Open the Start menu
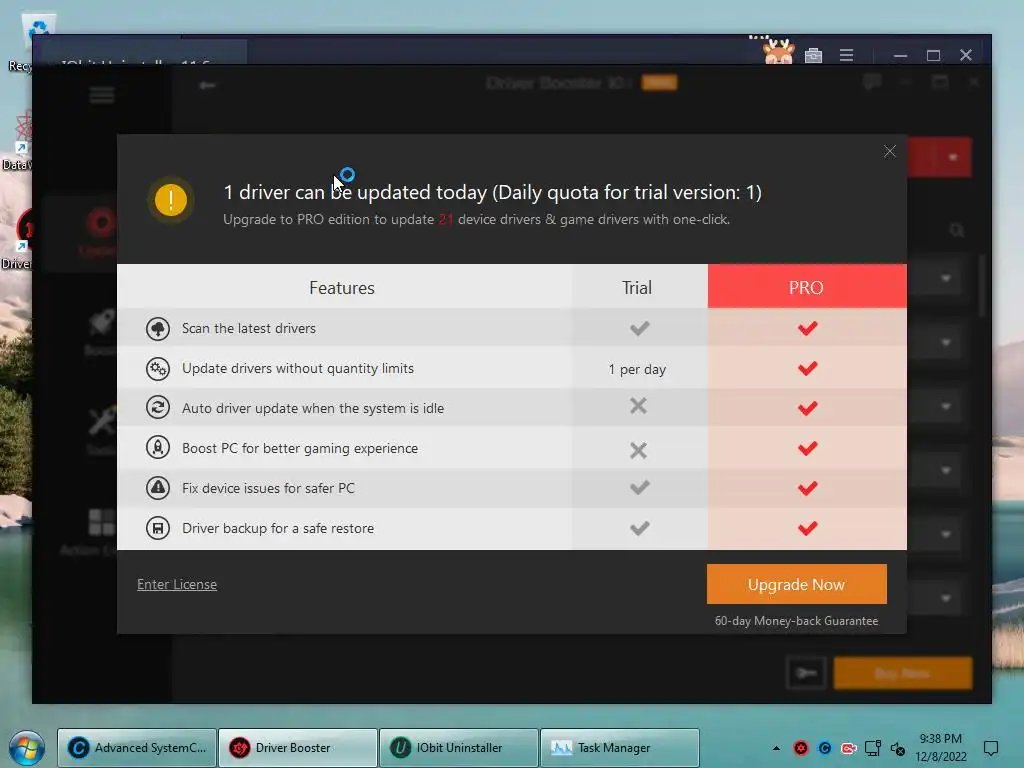 pos(27,748)
